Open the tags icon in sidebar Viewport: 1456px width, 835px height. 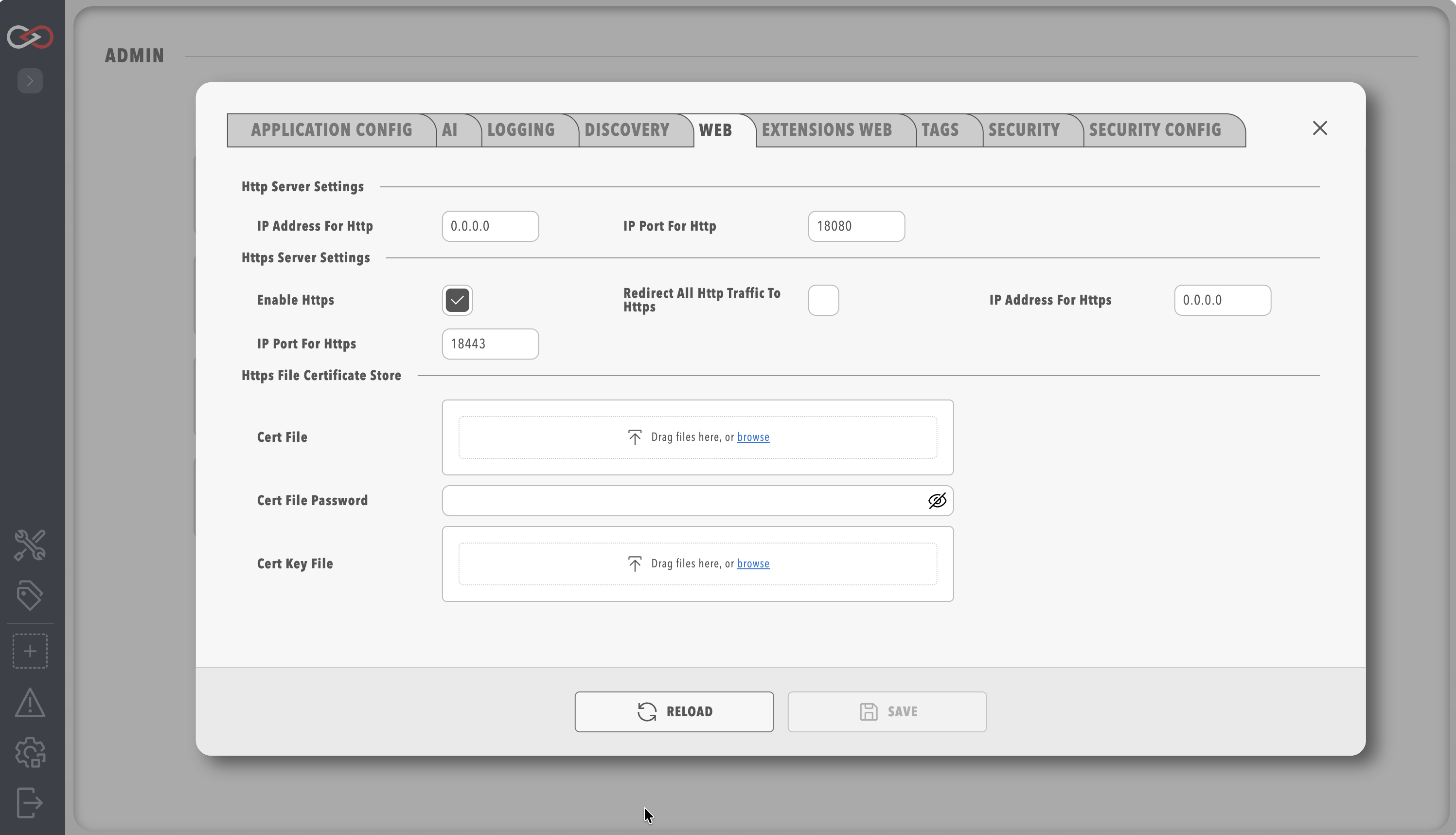pos(30,595)
